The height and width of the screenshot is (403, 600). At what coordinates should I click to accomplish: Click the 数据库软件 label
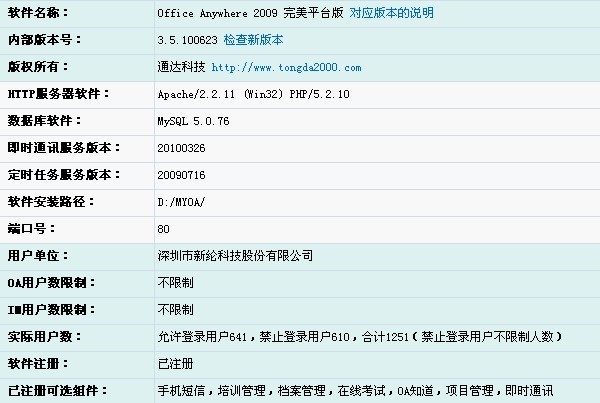44,121
